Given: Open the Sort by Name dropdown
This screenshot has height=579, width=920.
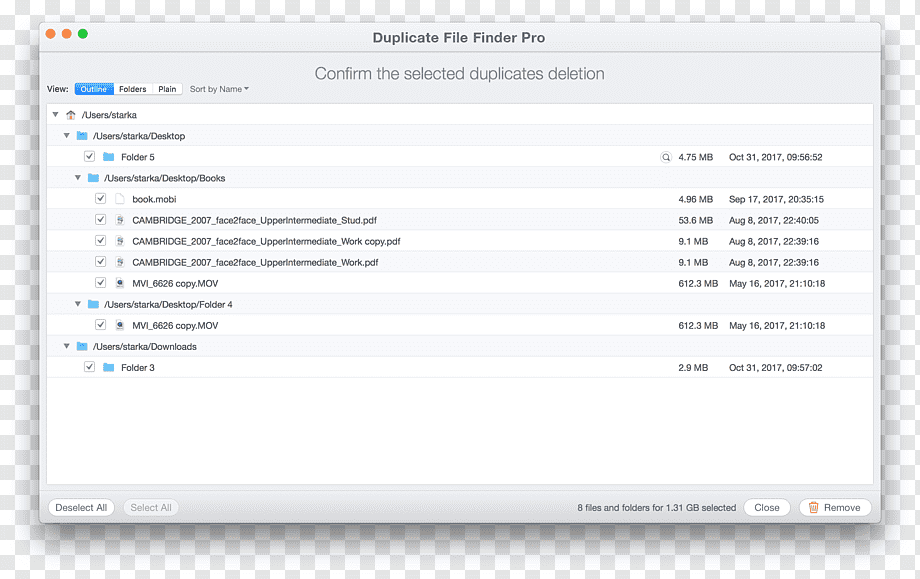Looking at the screenshot, I should pos(219,89).
